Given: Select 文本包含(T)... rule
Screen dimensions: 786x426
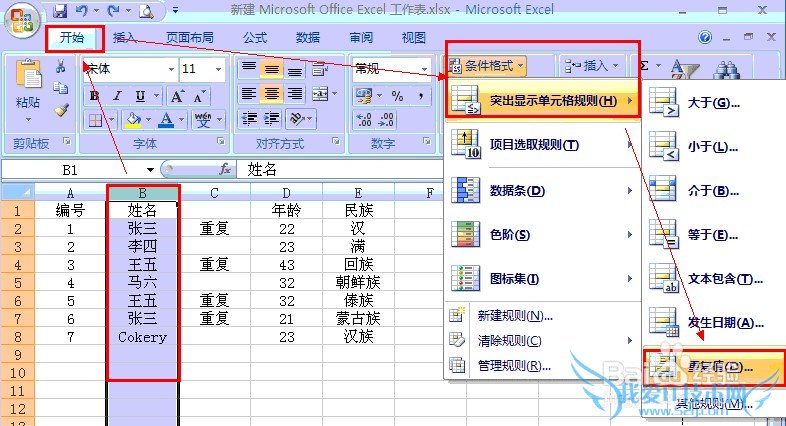Looking at the screenshot, I should tap(714, 279).
